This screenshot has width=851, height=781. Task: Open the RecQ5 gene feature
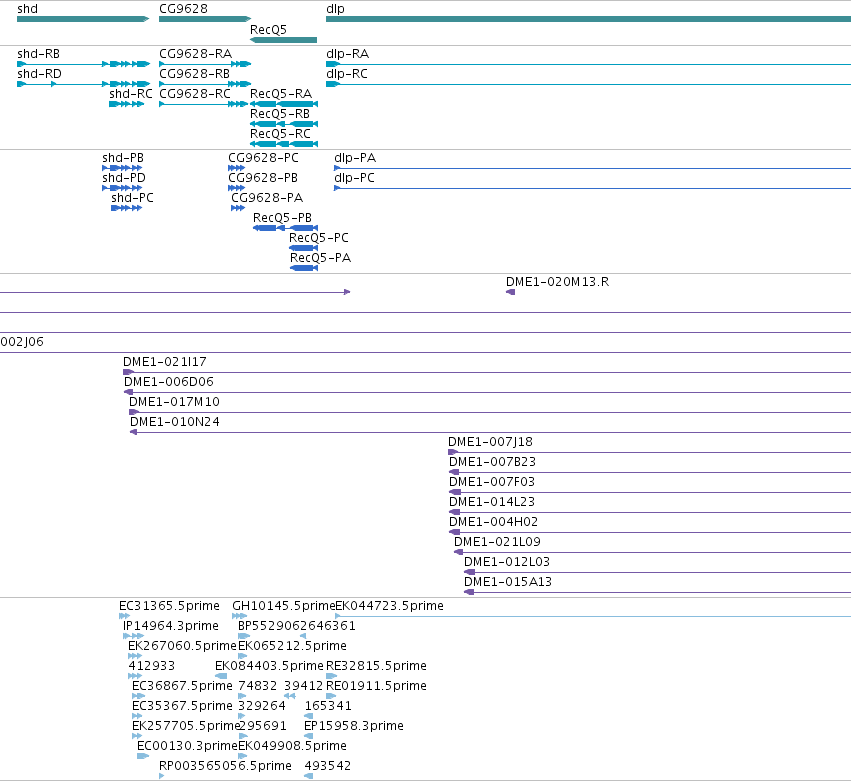click(283, 40)
